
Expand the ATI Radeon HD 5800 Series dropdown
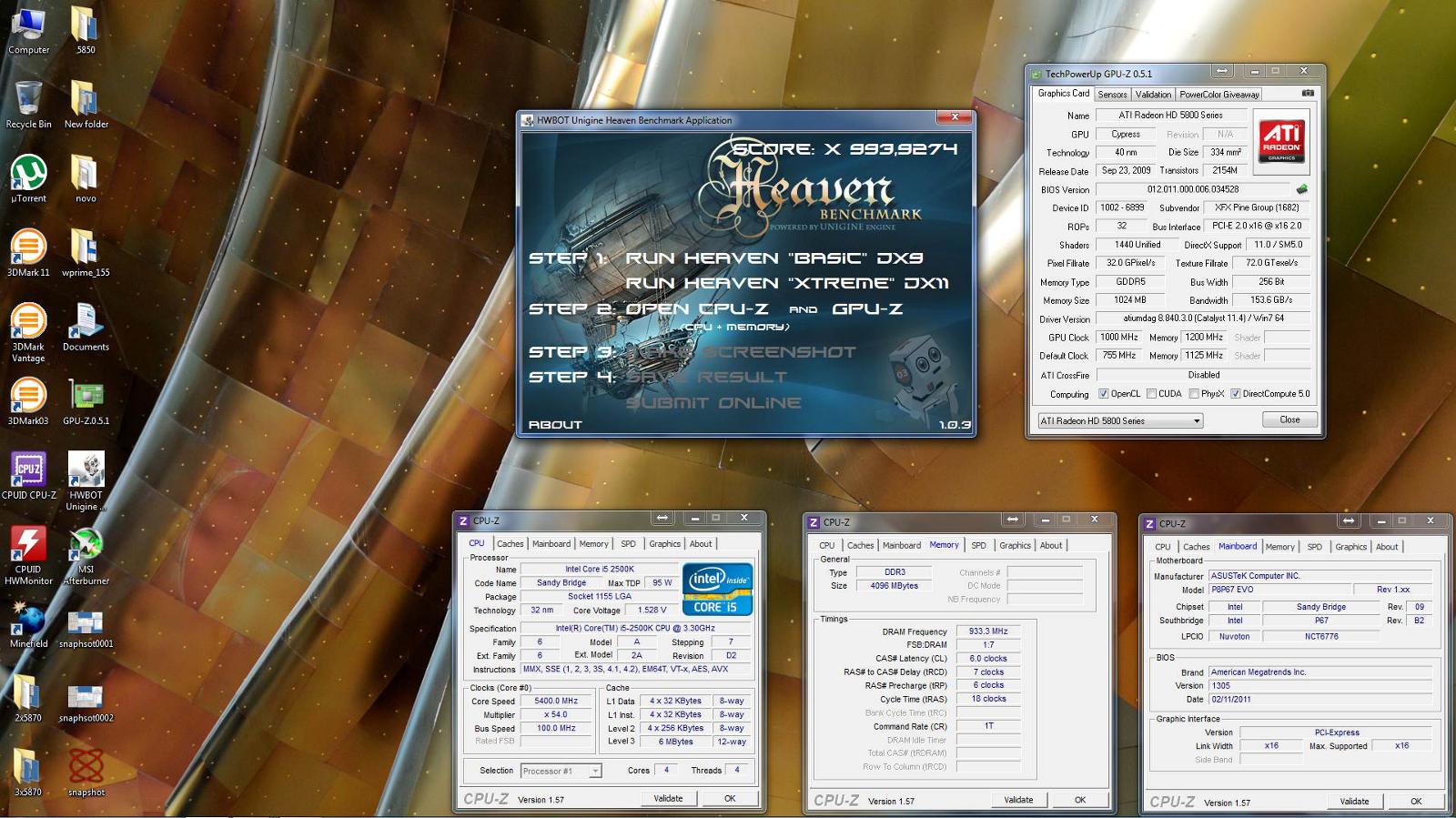tap(1120, 420)
